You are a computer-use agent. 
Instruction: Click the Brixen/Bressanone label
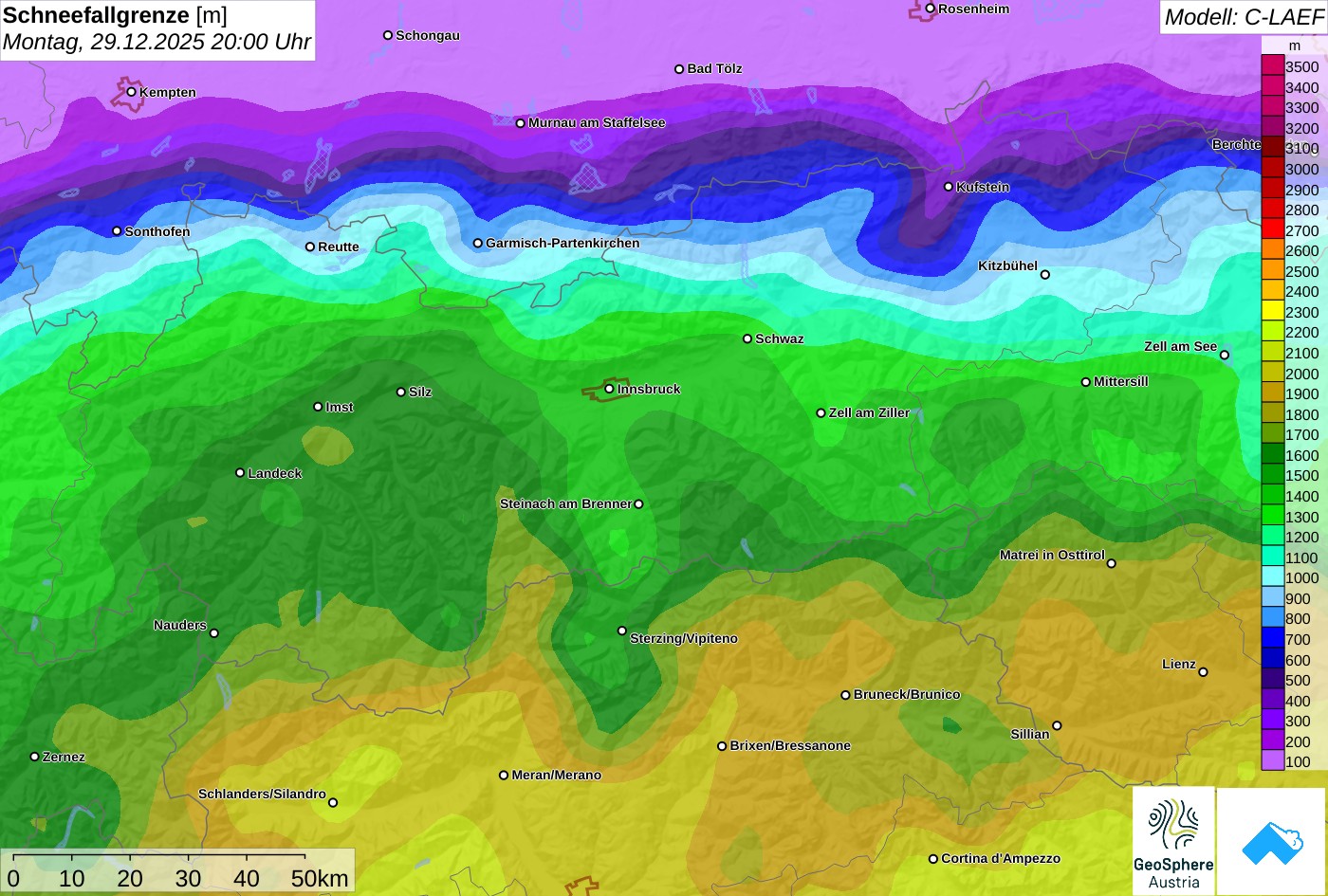tap(790, 746)
